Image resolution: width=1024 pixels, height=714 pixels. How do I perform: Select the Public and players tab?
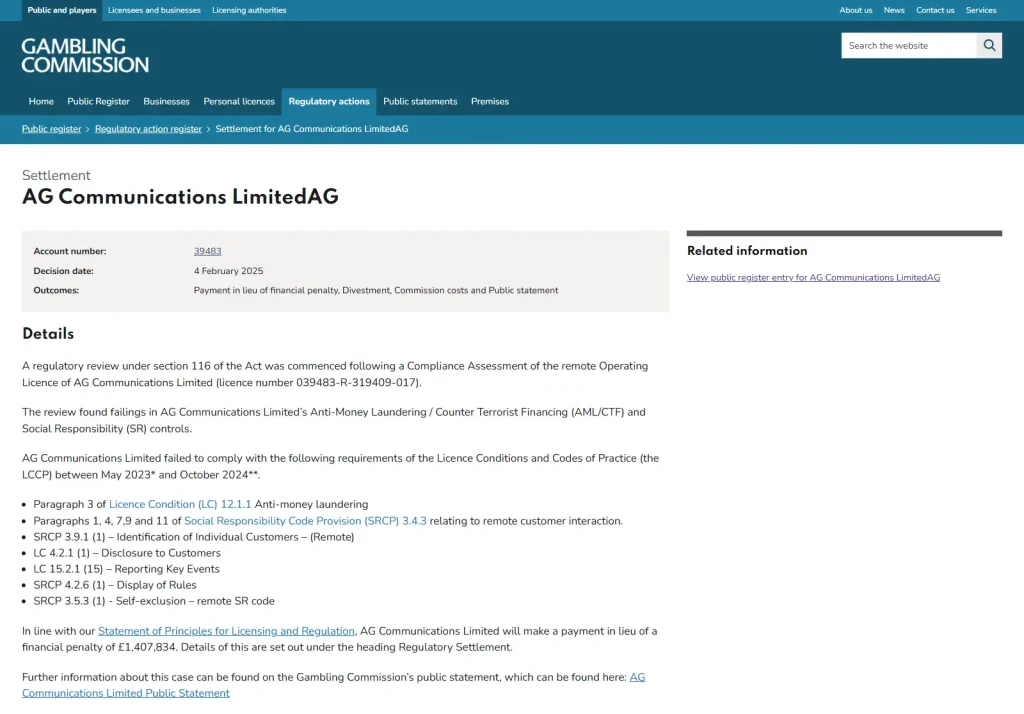click(x=62, y=10)
